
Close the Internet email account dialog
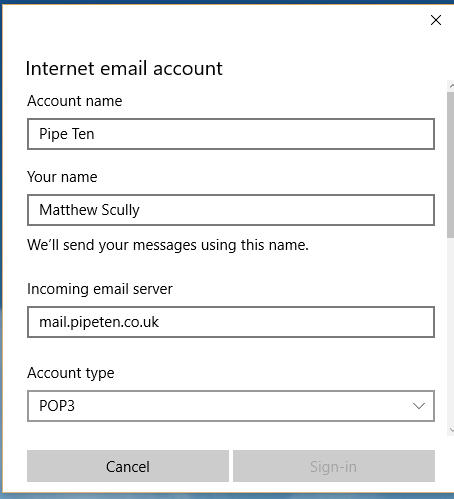coord(436,20)
